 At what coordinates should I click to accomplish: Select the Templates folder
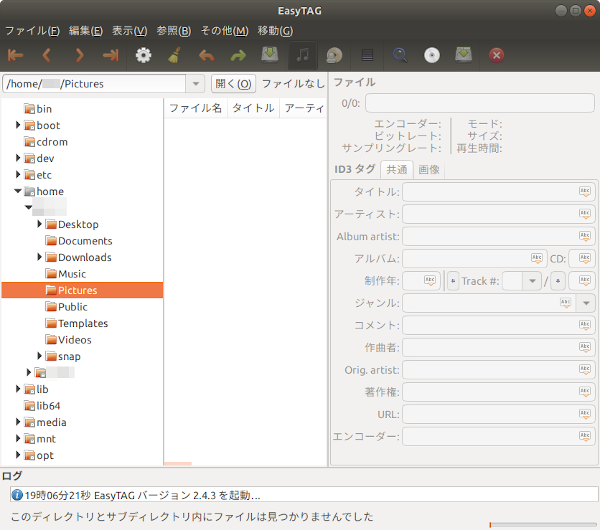83,323
